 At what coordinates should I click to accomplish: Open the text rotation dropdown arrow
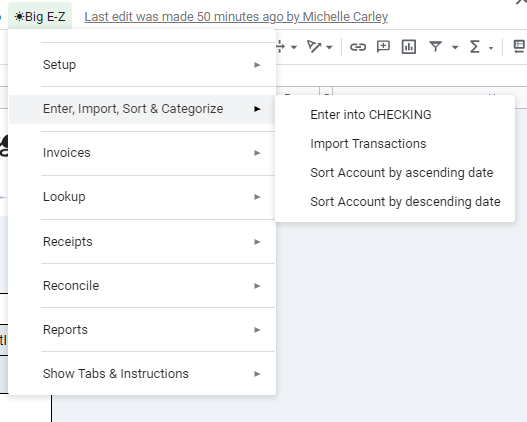329,47
